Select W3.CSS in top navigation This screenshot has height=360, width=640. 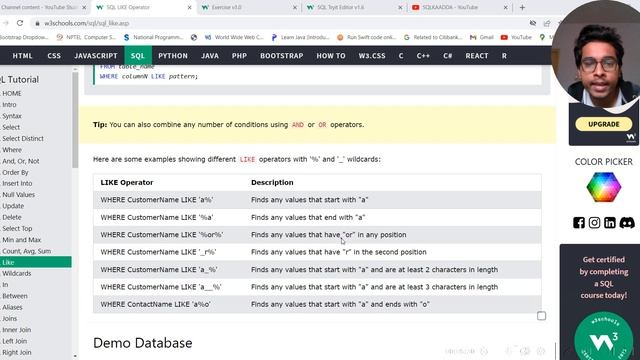click(x=372, y=56)
